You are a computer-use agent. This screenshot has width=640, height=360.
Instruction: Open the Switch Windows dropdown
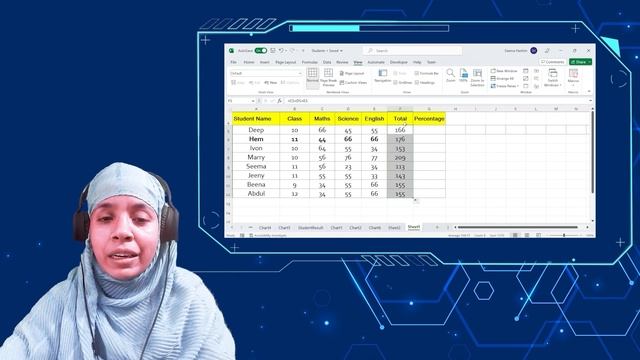point(553,78)
